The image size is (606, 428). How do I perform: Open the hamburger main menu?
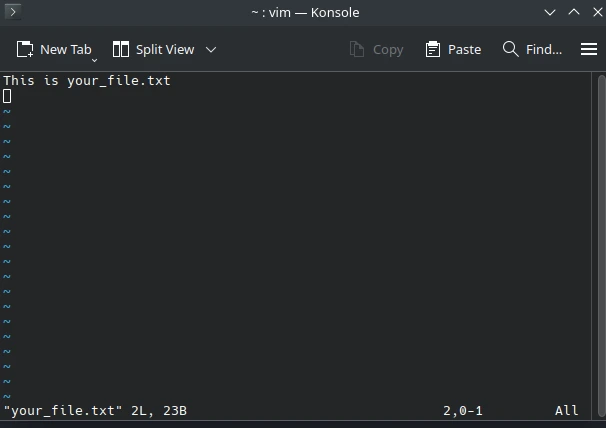589,49
